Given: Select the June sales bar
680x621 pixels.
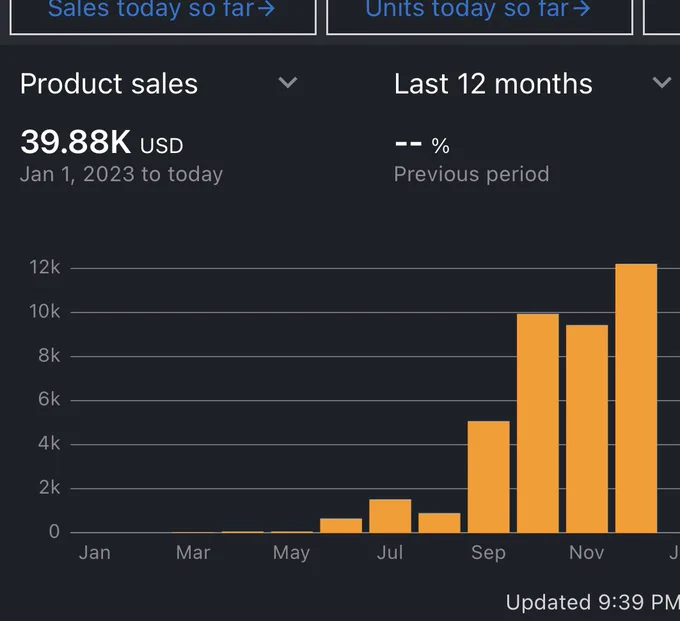Looking at the screenshot, I should click(x=341, y=526).
